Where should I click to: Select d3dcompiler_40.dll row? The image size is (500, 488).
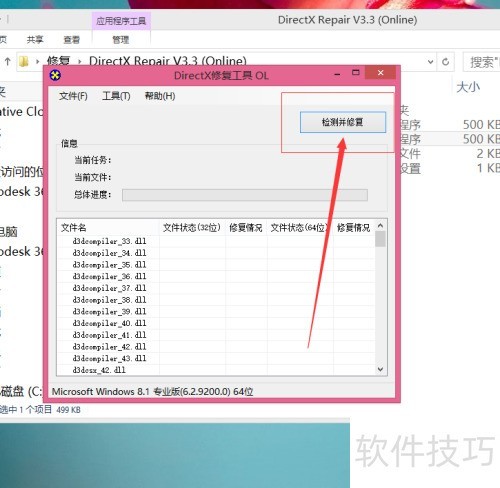216,323
